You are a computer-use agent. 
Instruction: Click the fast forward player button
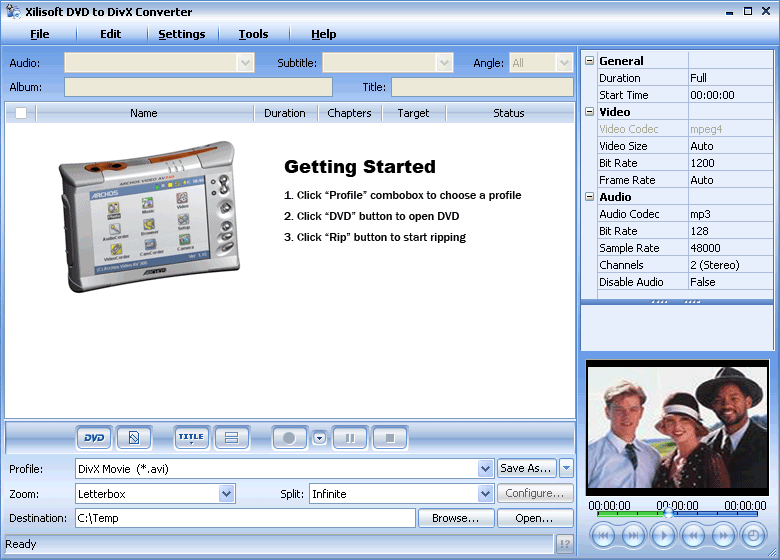(x=723, y=536)
